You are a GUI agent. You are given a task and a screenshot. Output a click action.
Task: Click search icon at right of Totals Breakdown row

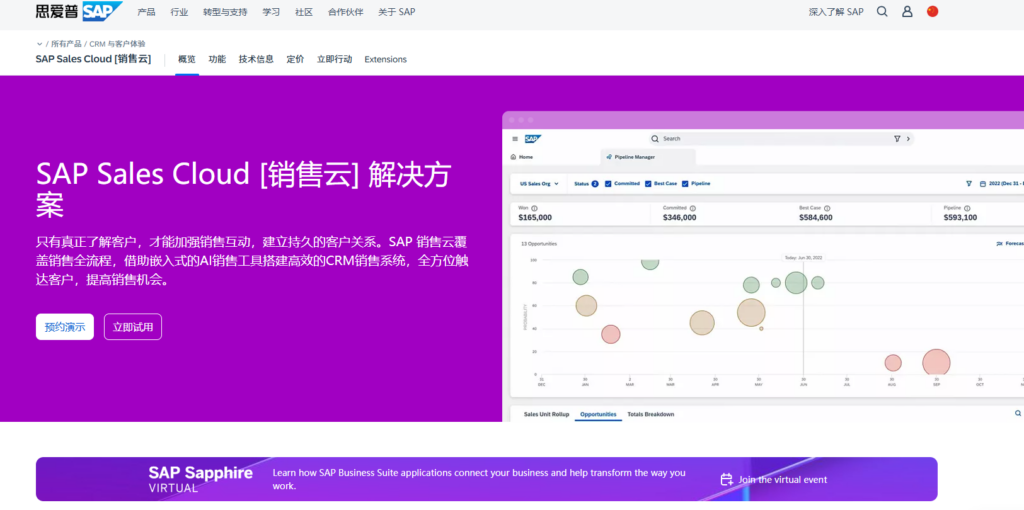click(x=1017, y=413)
